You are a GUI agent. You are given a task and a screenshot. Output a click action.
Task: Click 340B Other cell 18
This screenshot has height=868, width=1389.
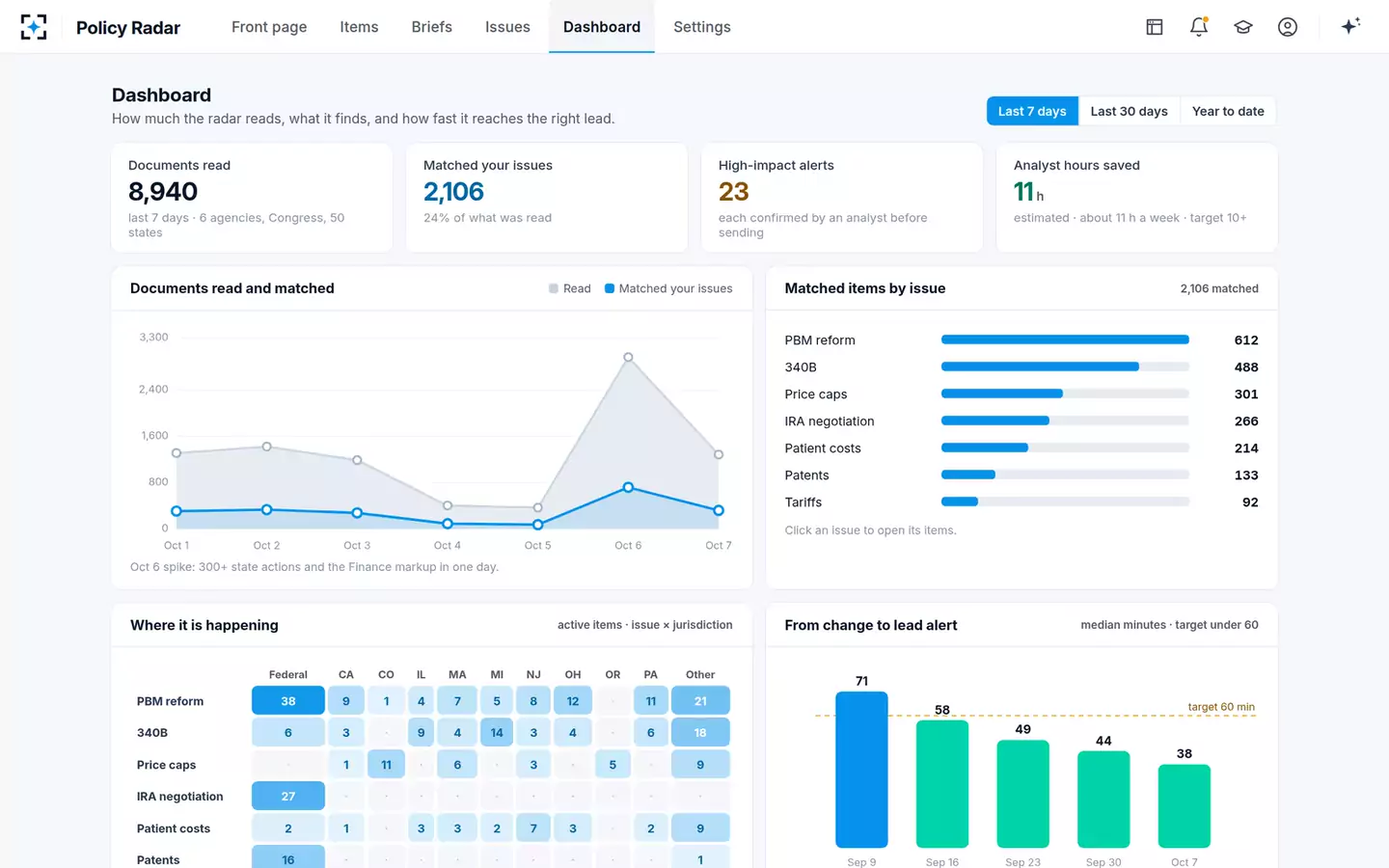tap(700, 733)
